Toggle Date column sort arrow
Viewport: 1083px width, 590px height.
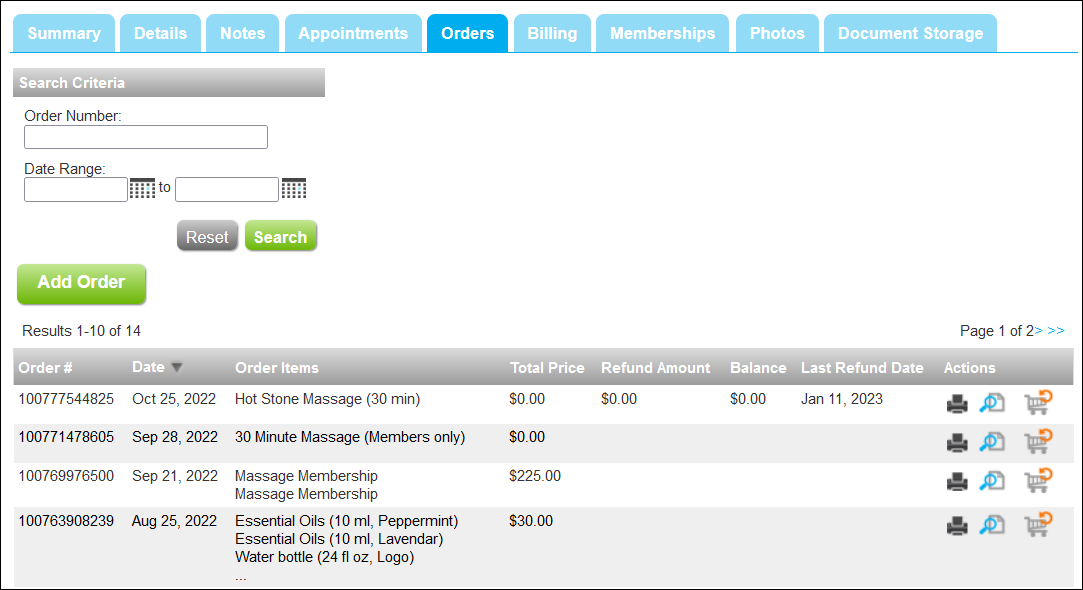tap(177, 368)
